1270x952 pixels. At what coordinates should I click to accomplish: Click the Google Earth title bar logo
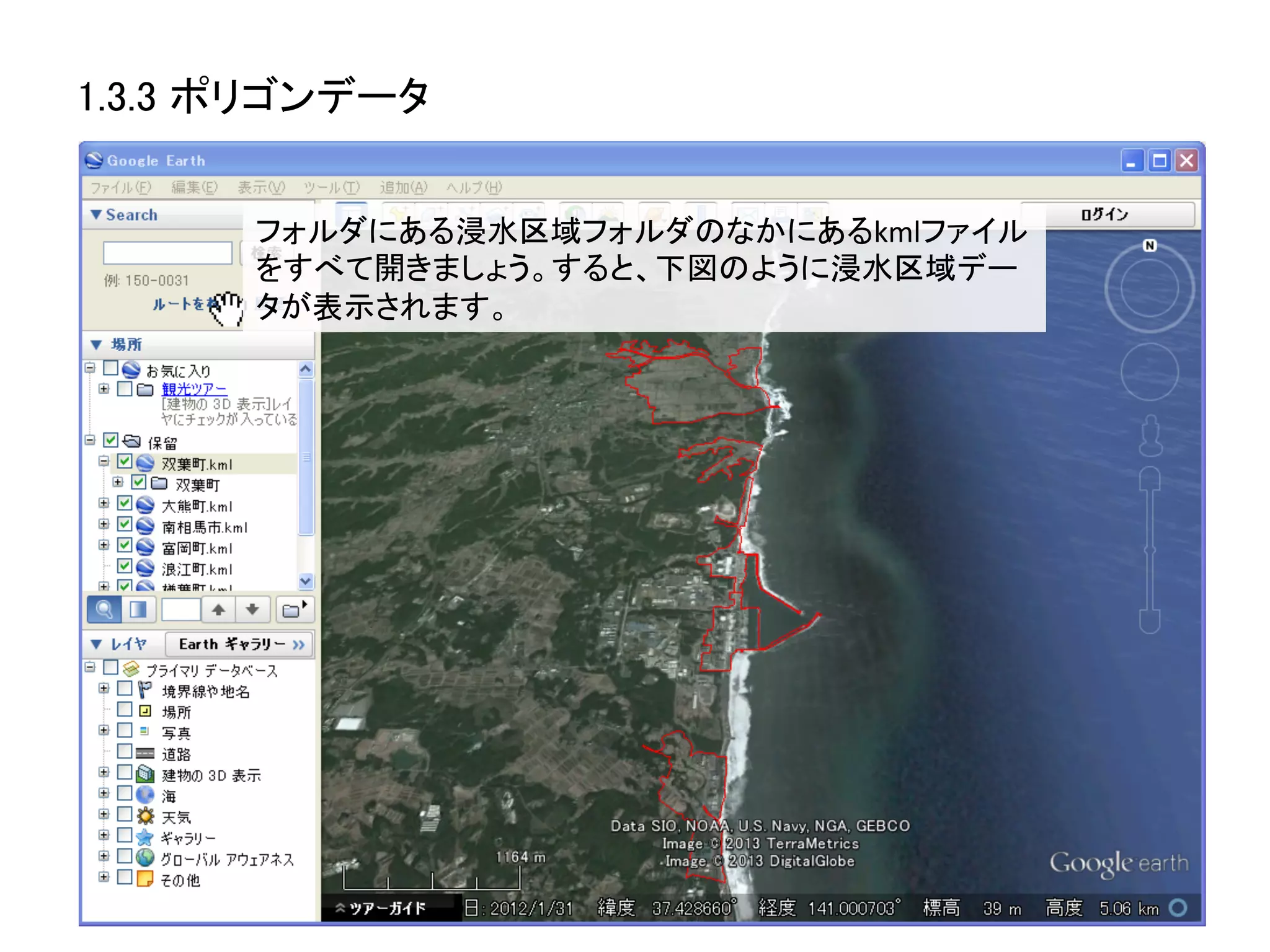[94, 161]
